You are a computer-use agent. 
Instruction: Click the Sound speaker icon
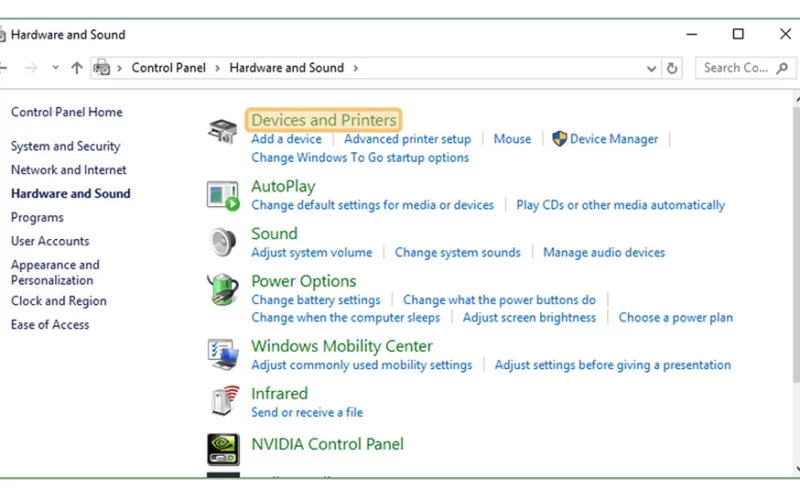point(223,242)
